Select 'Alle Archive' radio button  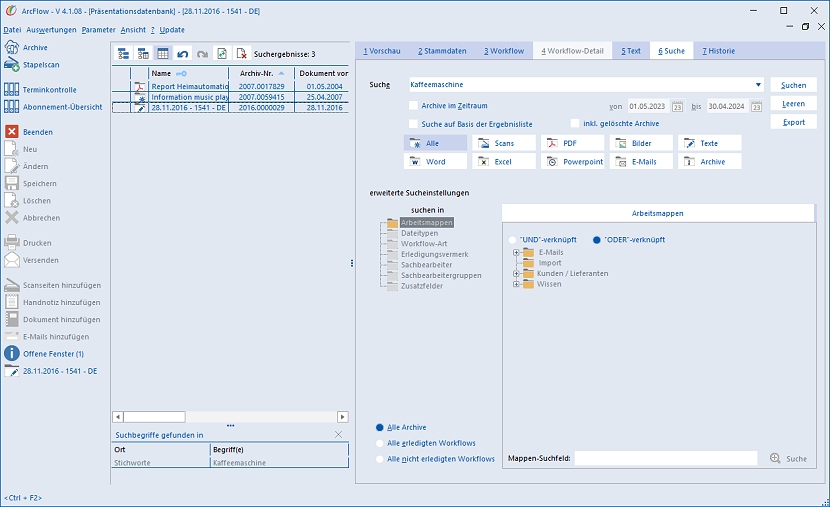tap(380, 428)
